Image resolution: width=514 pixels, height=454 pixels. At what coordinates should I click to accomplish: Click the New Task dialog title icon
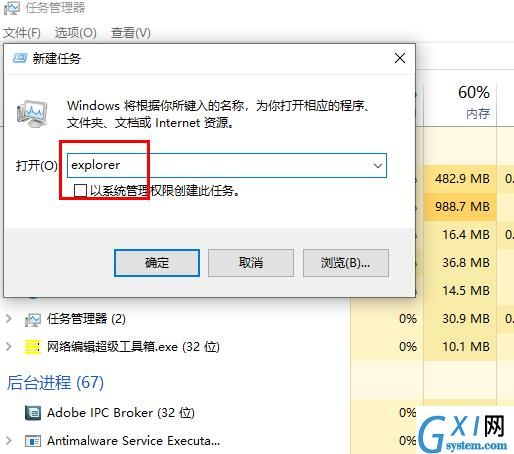click(20, 58)
